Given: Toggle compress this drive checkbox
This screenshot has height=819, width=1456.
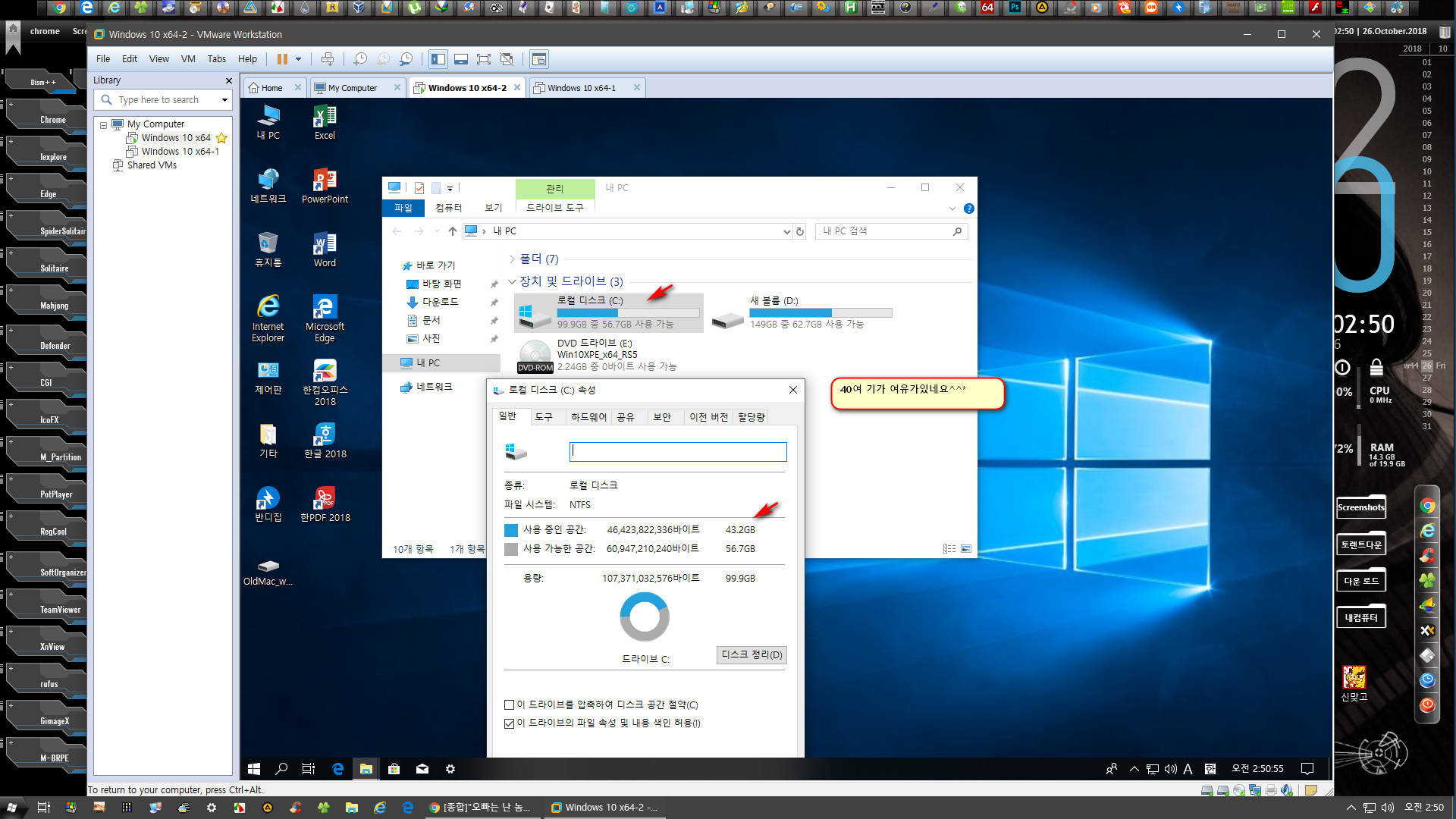Looking at the screenshot, I should pyautogui.click(x=510, y=705).
